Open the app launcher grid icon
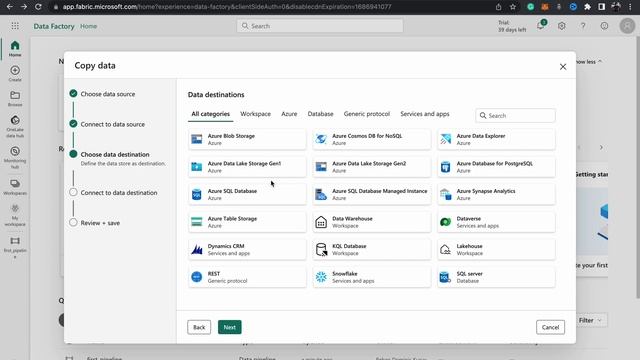Viewport: 640px width, 360px height. [15, 26]
